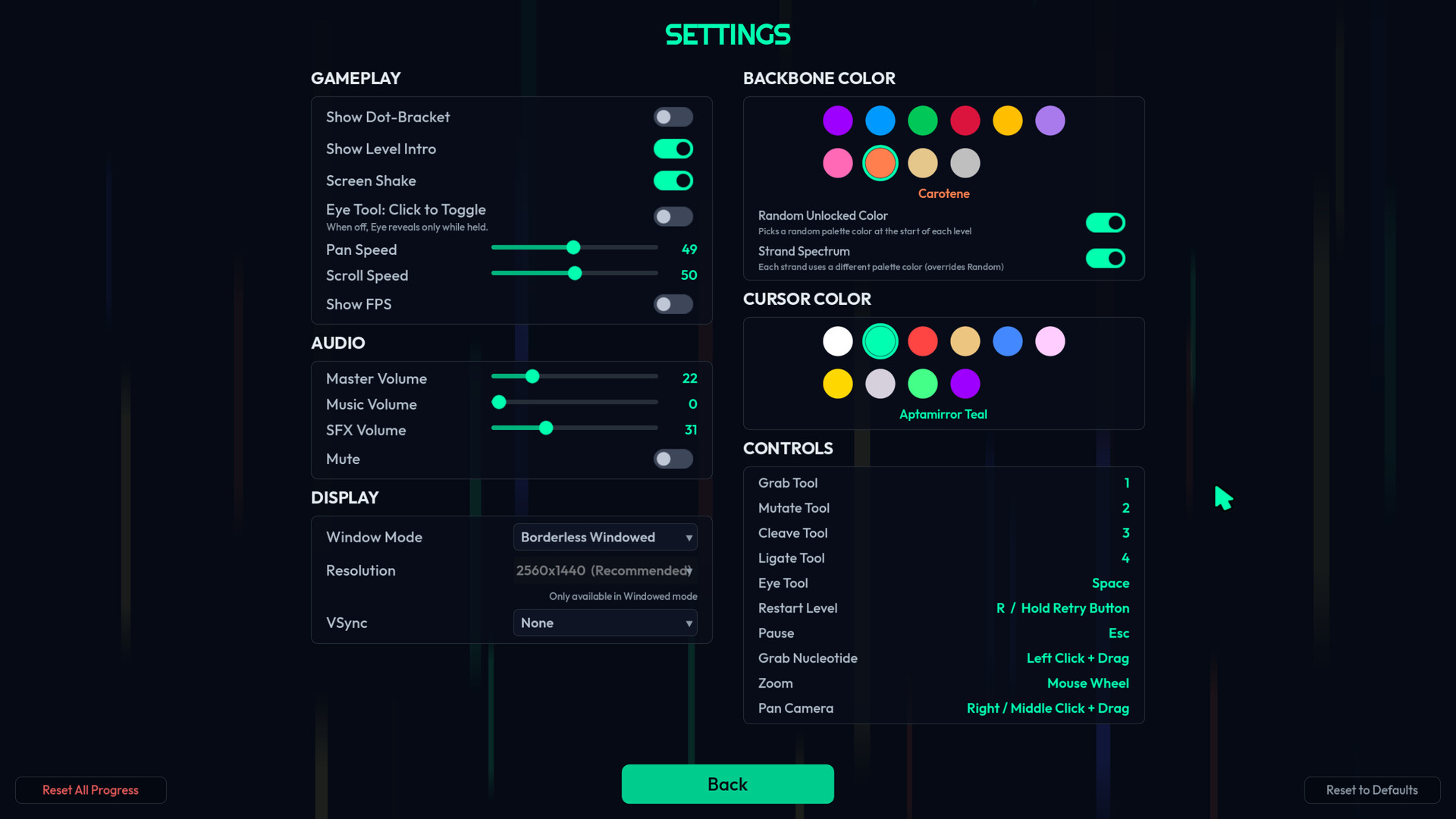Click the Zoom Mouse Wheel binding
This screenshot has width=1456, height=819.
[x=1088, y=683]
